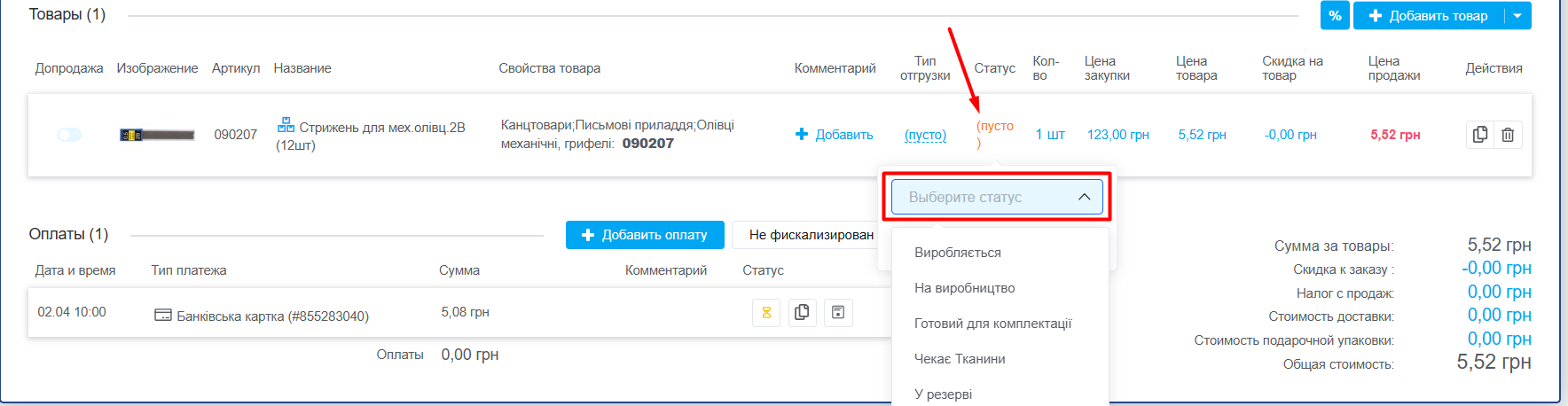Click the Добавить оплату button
Screen dimensions: 1568x406
click(645, 235)
